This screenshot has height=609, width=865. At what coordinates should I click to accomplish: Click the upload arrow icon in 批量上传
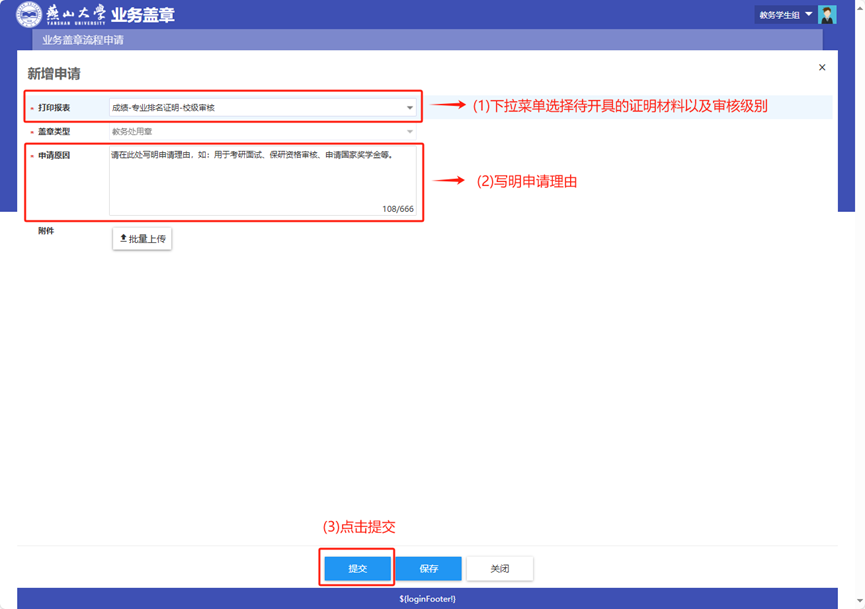pyautogui.click(x=123, y=239)
